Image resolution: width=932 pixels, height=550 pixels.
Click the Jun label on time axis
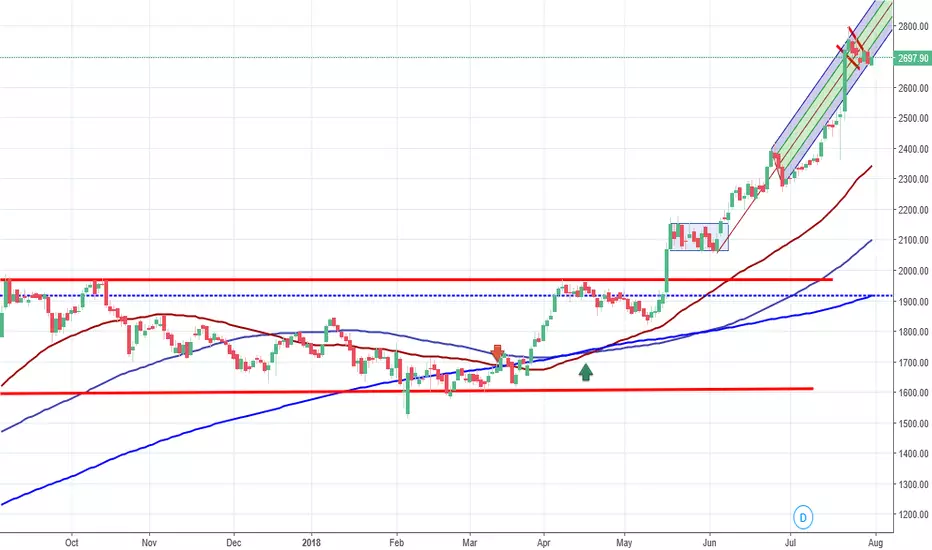[x=709, y=543]
